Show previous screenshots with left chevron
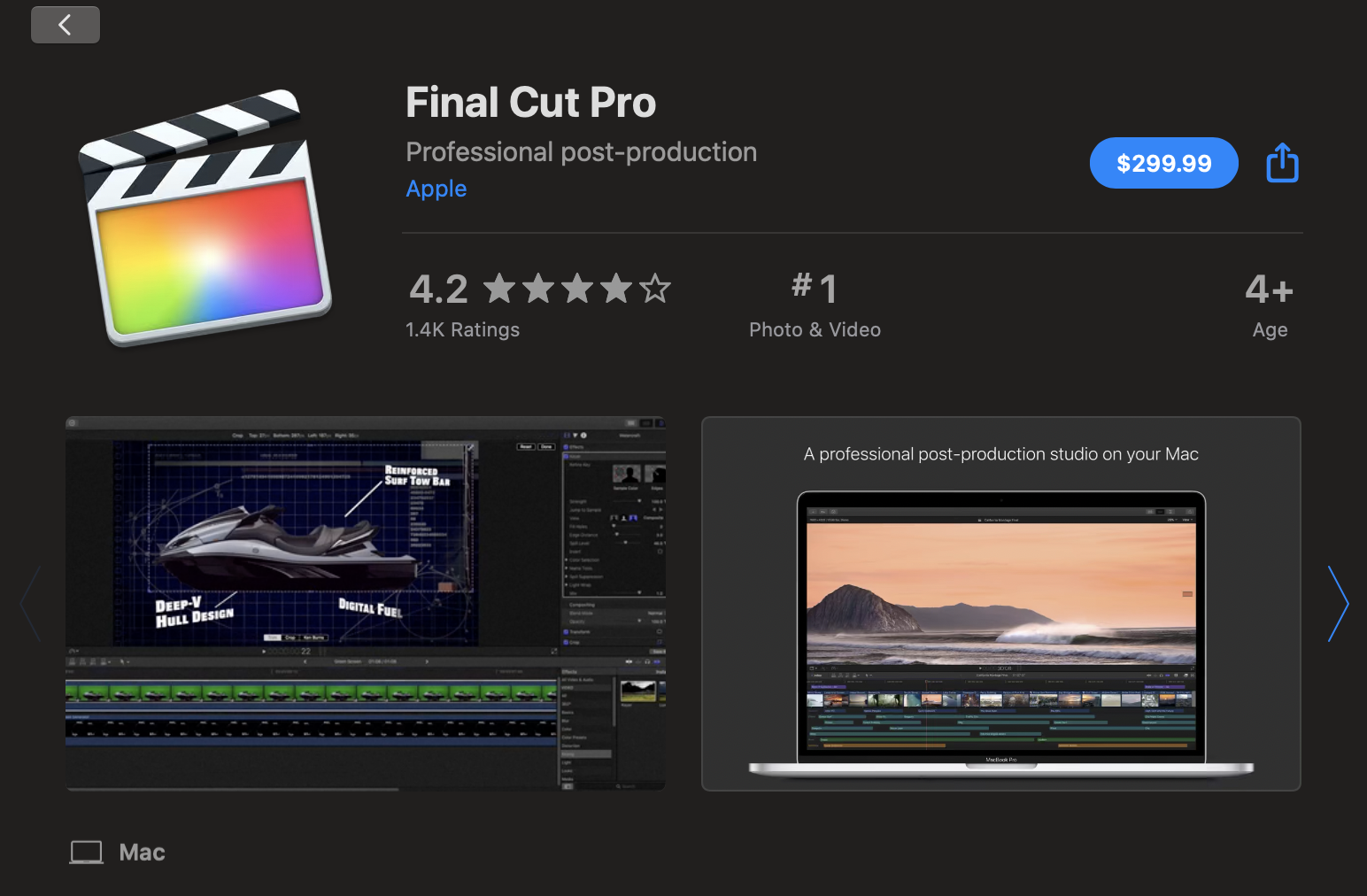This screenshot has width=1367, height=896. click(30, 604)
